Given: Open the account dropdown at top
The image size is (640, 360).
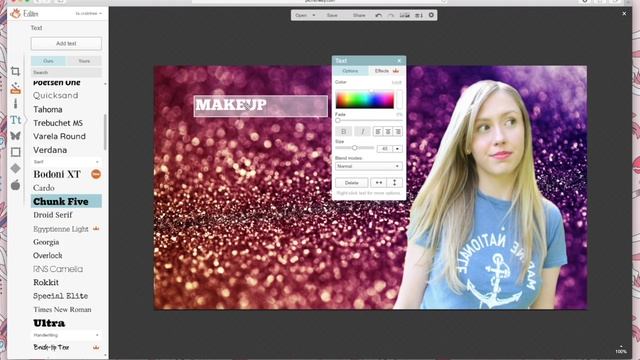Looking at the screenshot, I should (89, 14).
